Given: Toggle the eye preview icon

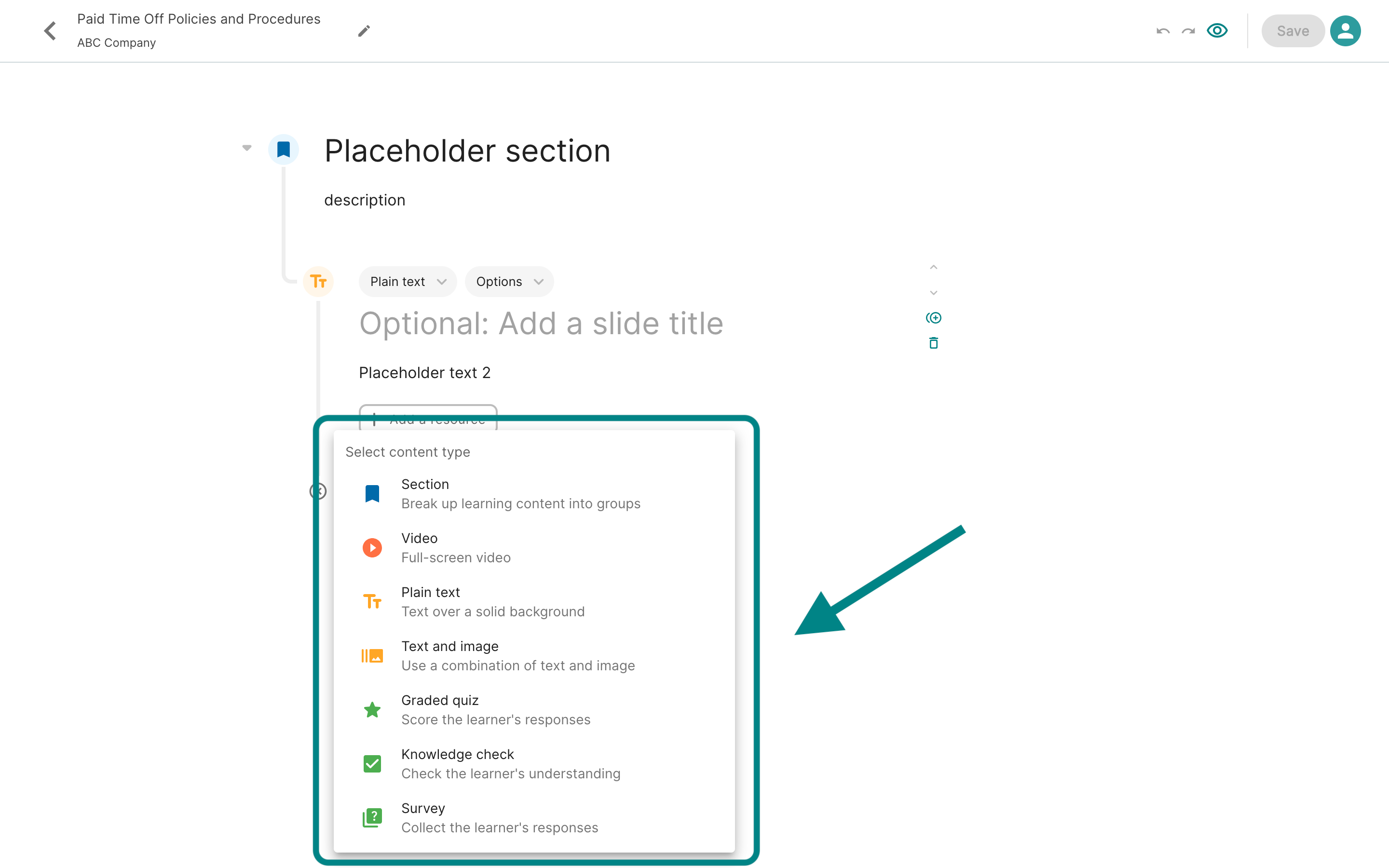Looking at the screenshot, I should point(1217,30).
